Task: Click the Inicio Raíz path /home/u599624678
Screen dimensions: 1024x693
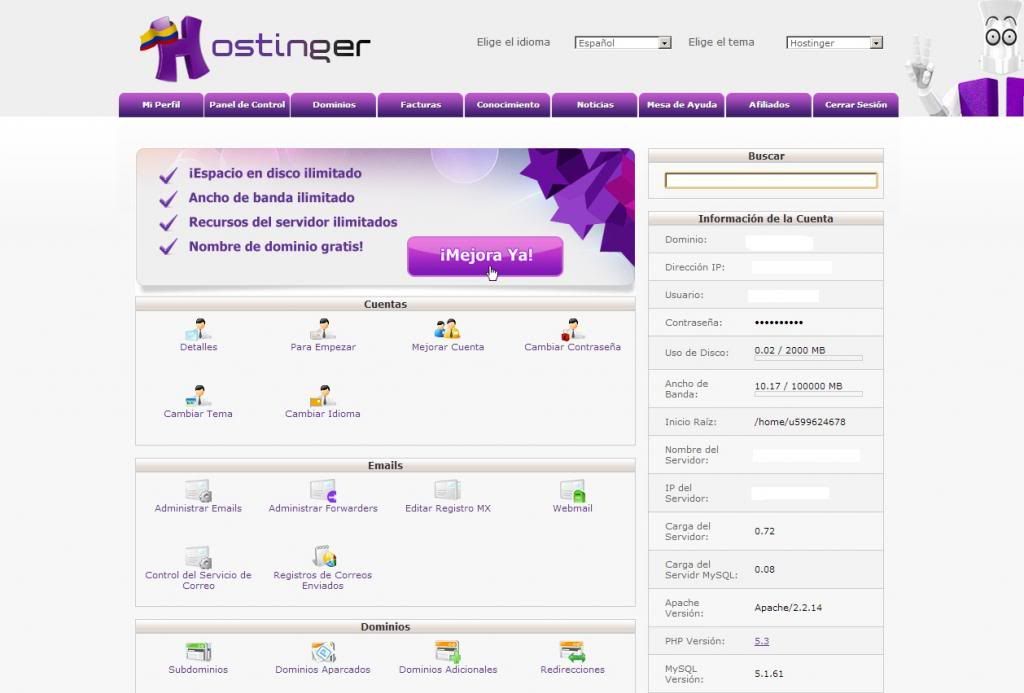Action: [799, 422]
